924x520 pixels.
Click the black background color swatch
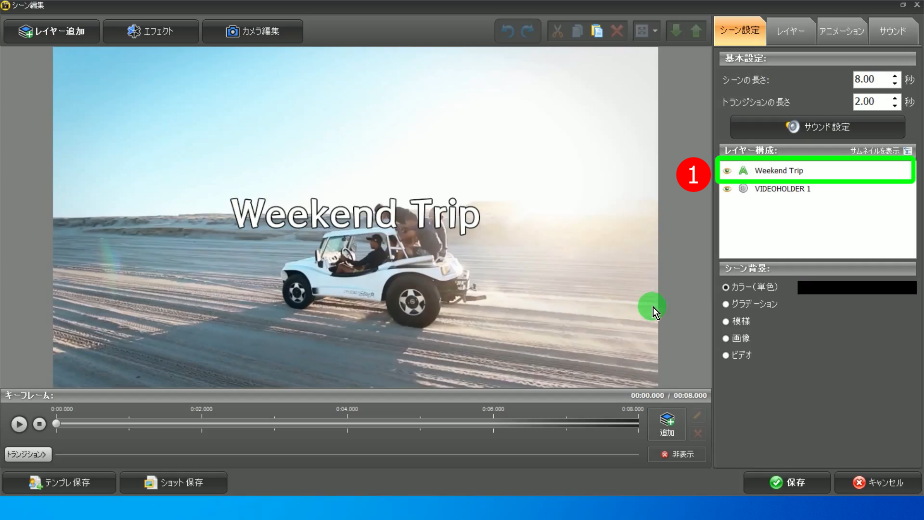pyautogui.click(x=855, y=287)
